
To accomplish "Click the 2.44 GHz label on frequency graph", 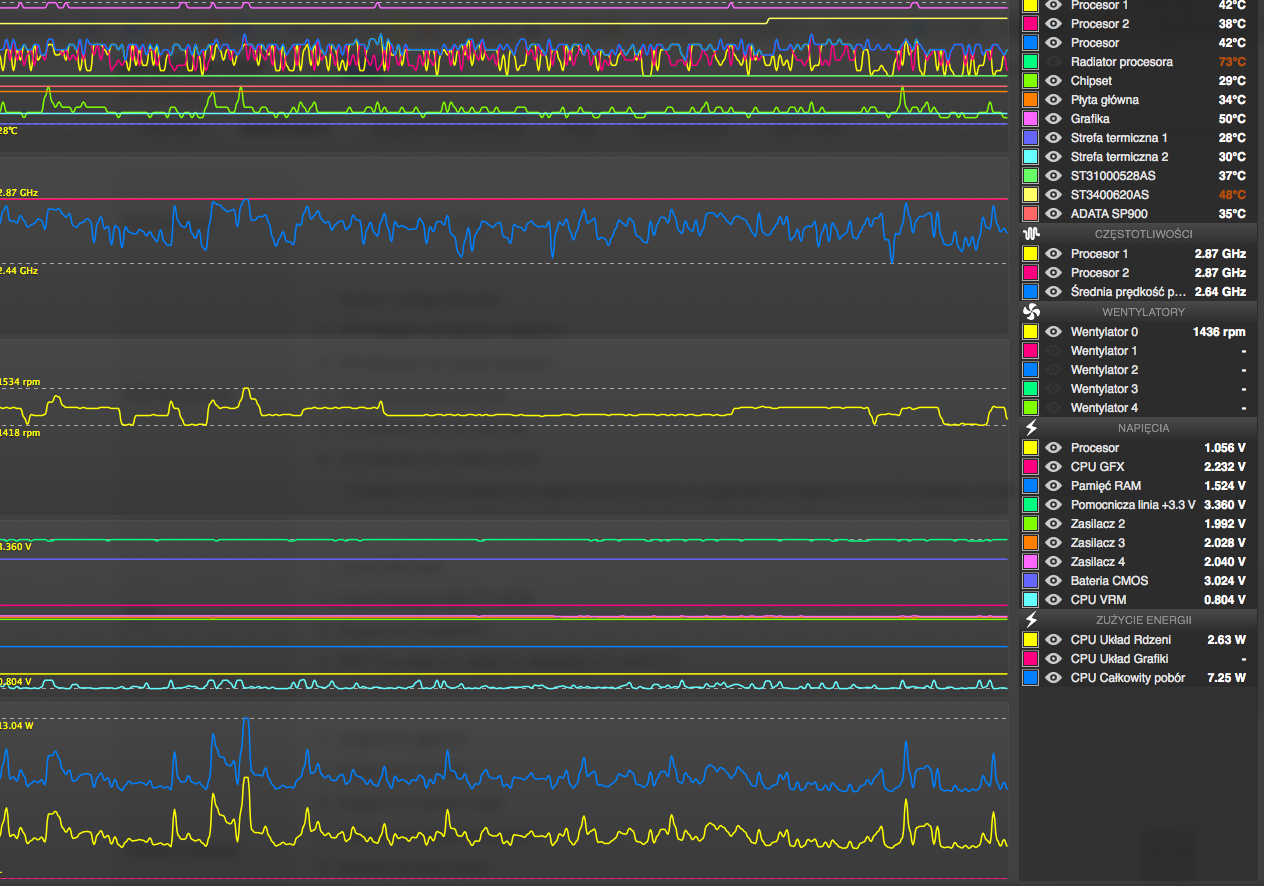I will pos(18,271).
